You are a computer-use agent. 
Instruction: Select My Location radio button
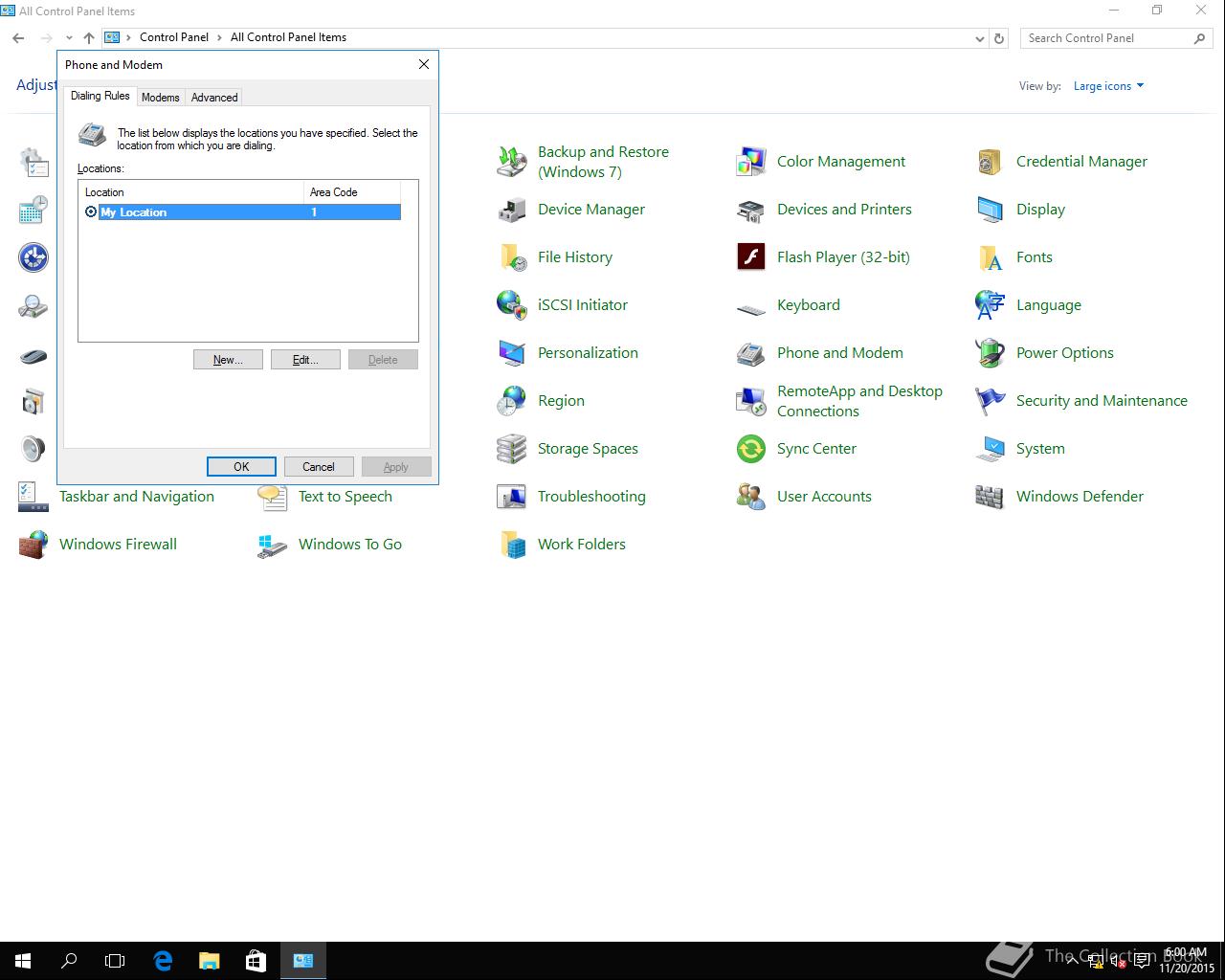click(91, 212)
